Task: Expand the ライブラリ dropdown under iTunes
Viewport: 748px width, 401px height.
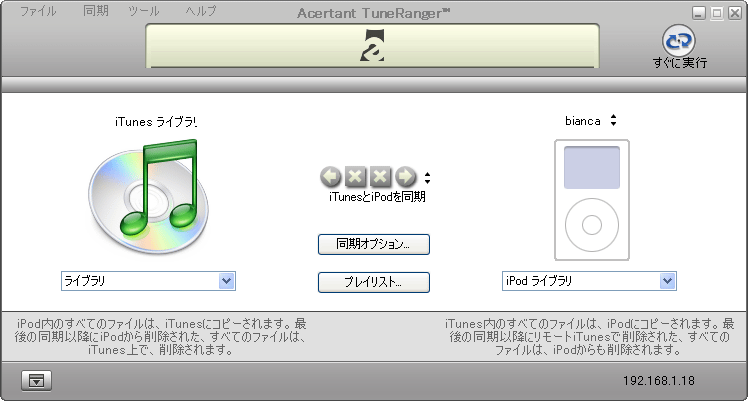Action: coord(226,281)
